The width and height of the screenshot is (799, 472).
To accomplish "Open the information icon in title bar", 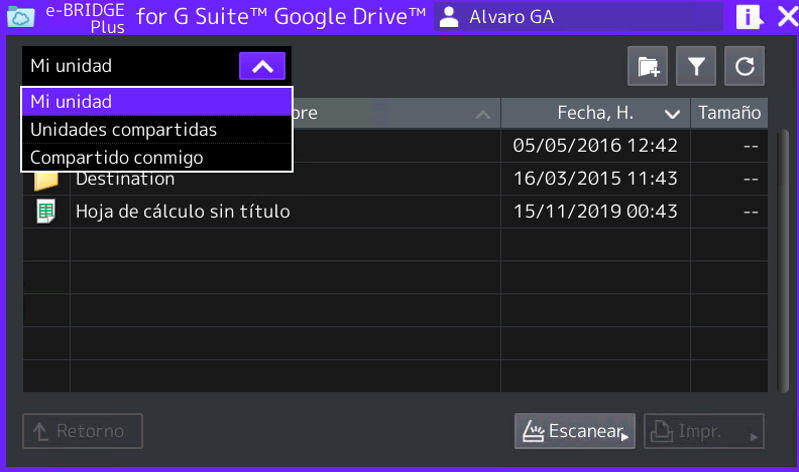I will tap(748, 16).
